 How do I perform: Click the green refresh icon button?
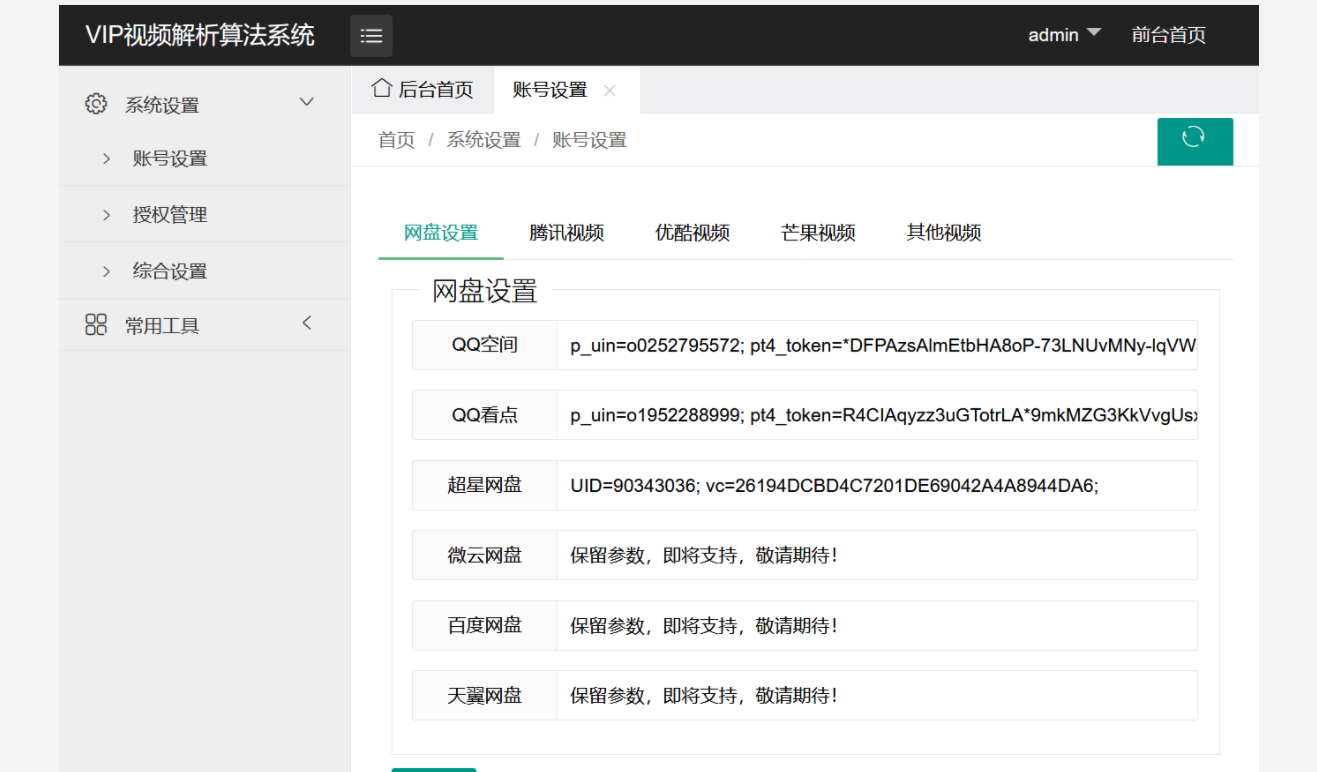(x=1194, y=141)
